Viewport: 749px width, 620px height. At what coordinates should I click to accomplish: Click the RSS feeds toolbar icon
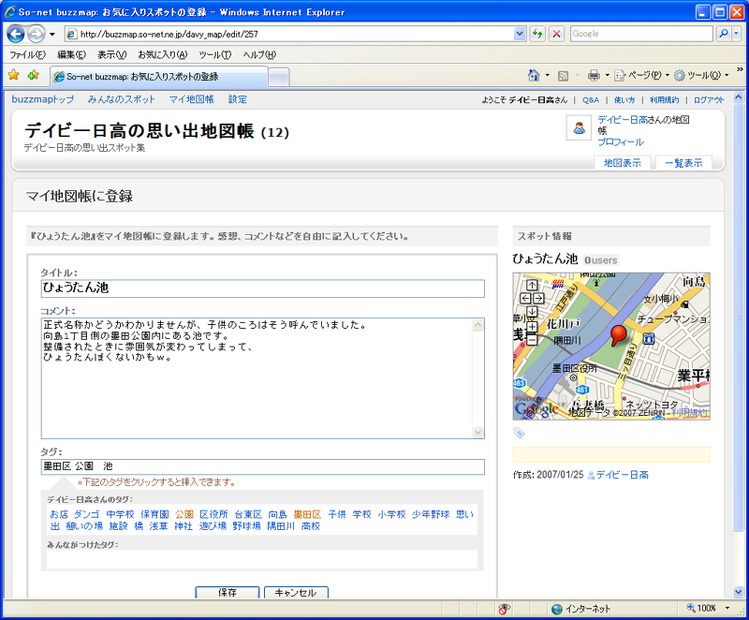click(x=563, y=75)
